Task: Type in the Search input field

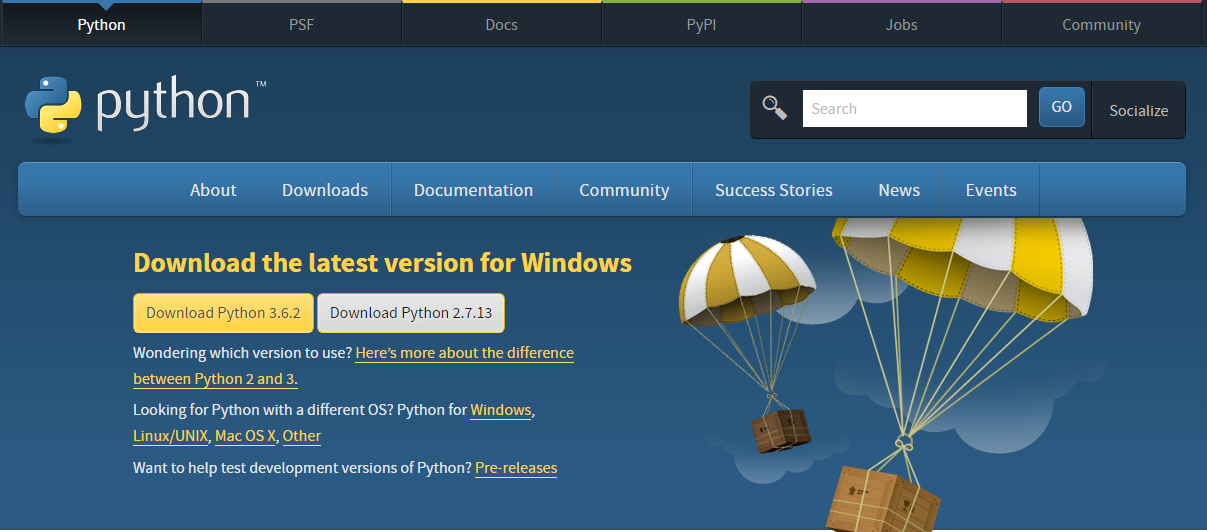Action: tap(914, 109)
